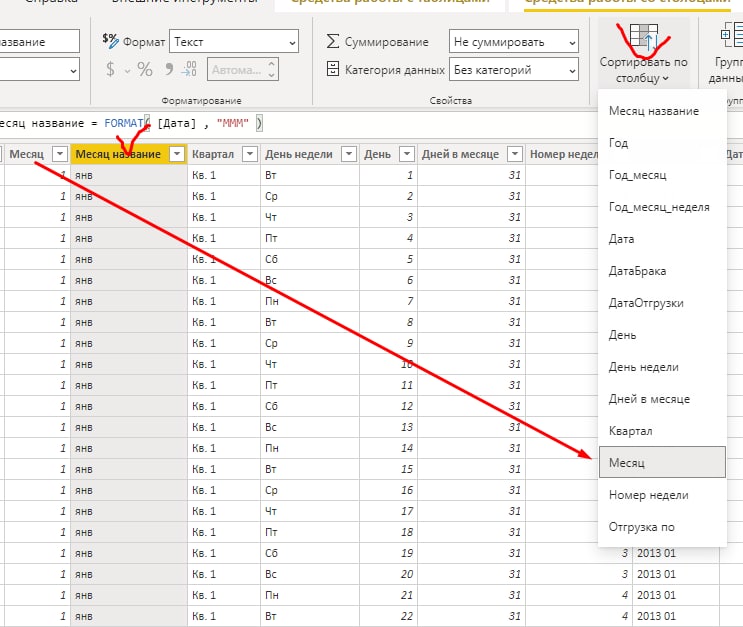This screenshot has width=743, height=627.
Task: Select Номер недели in sort menu
Action: pos(662,495)
